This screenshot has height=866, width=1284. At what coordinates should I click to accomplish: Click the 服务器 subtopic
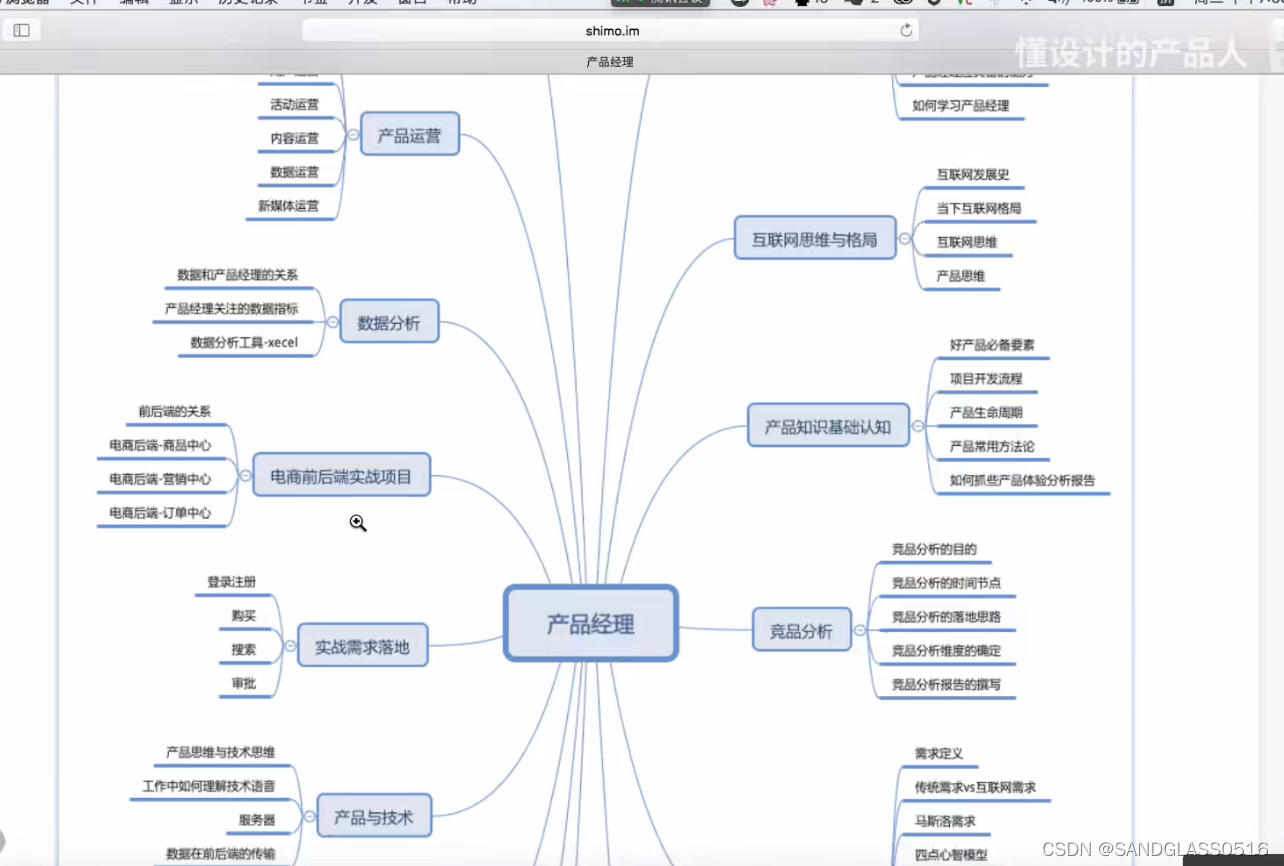coord(256,820)
